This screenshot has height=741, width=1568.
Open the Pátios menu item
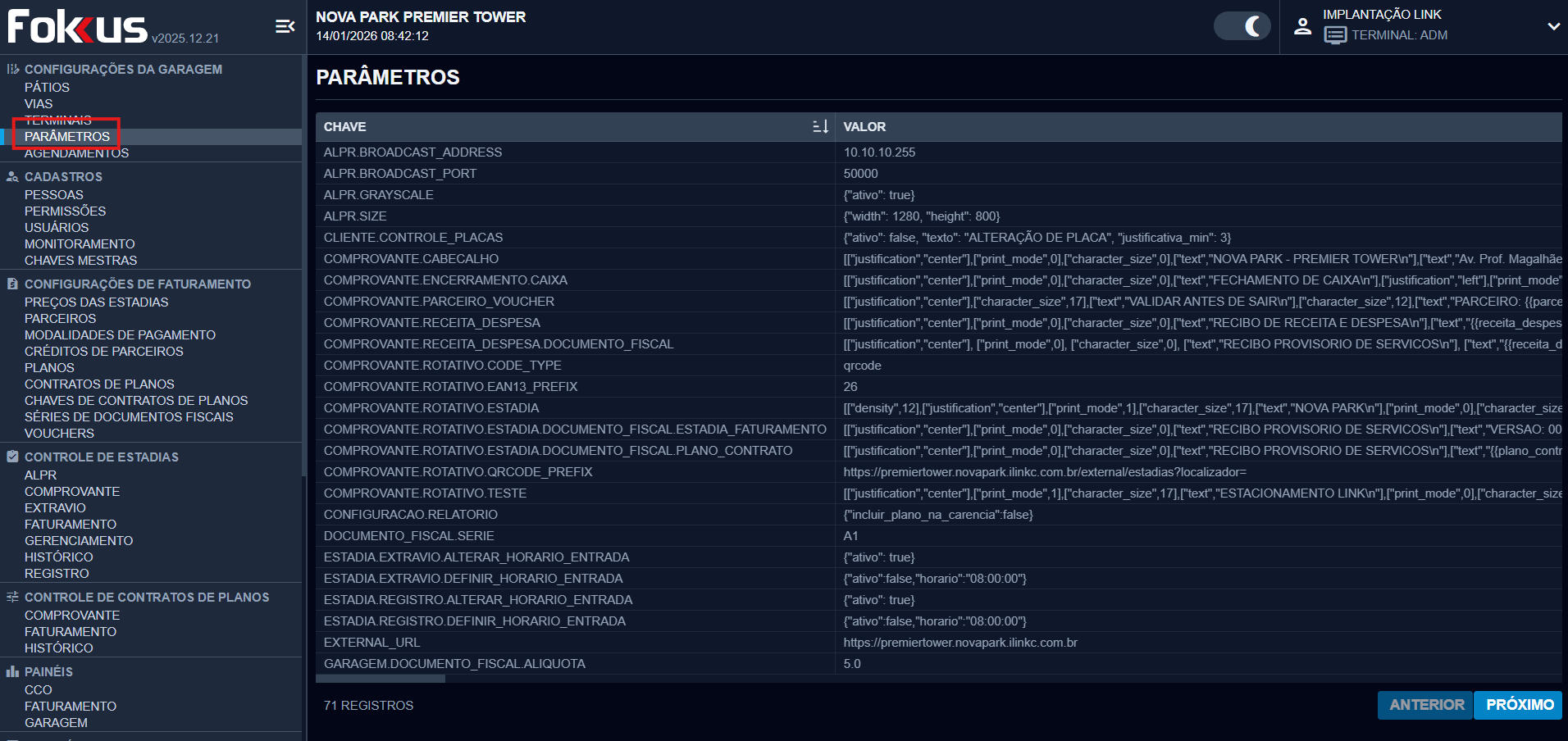coord(47,88)
